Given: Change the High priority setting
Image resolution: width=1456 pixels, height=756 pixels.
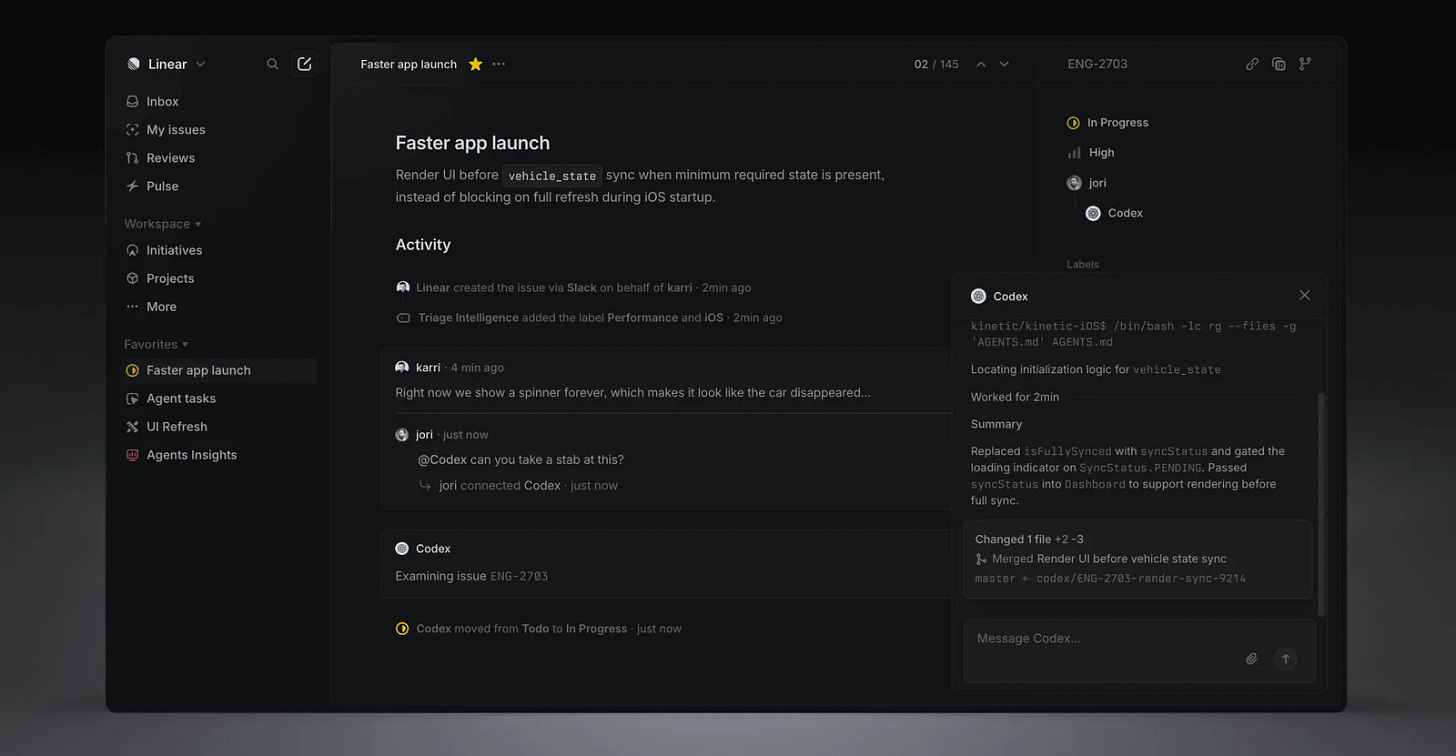Looking at the screenshot, I should pos(1091,152).
